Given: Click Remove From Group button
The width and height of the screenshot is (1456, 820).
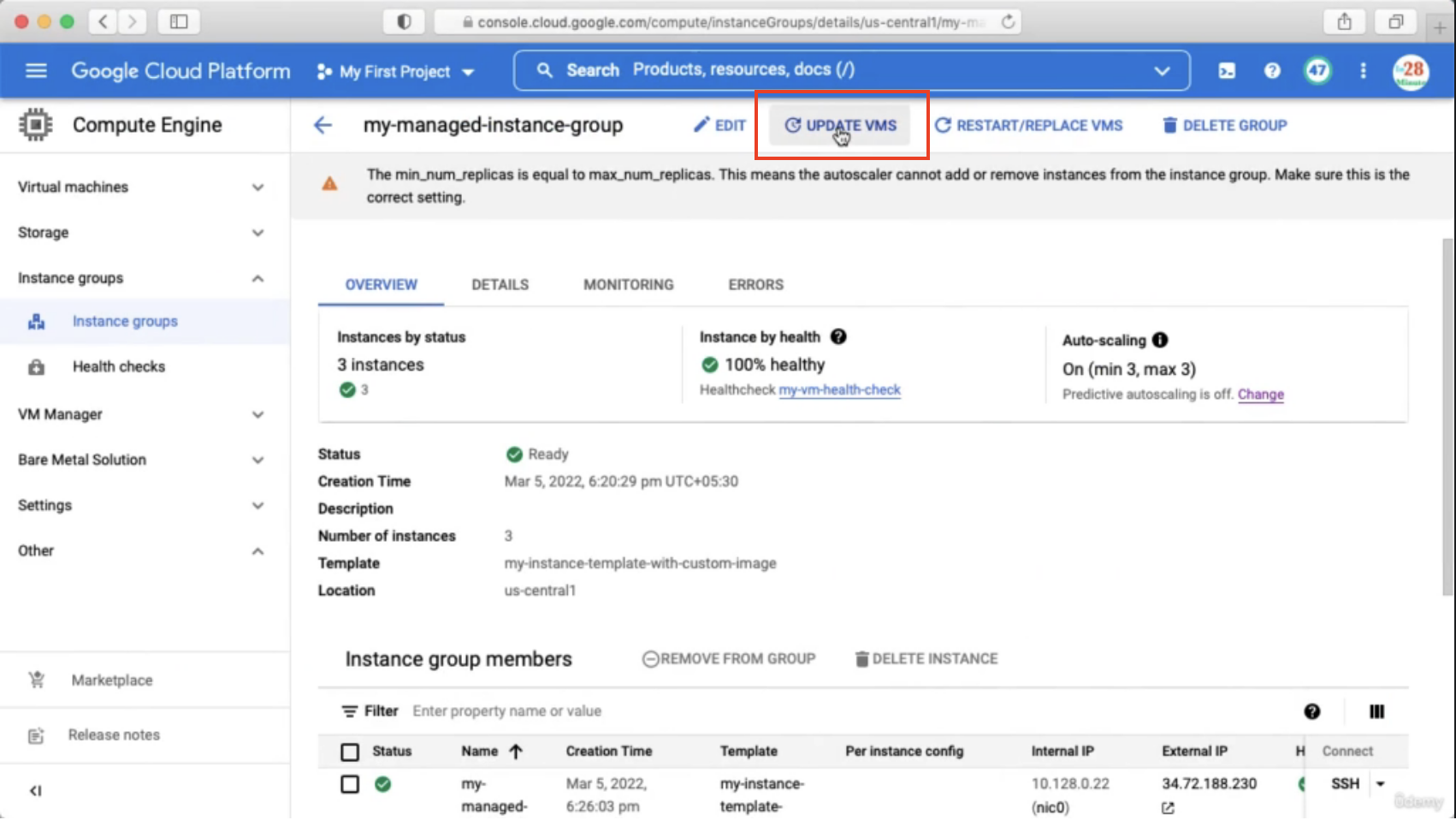Looking at the screenshot, I should click(729, 659).
